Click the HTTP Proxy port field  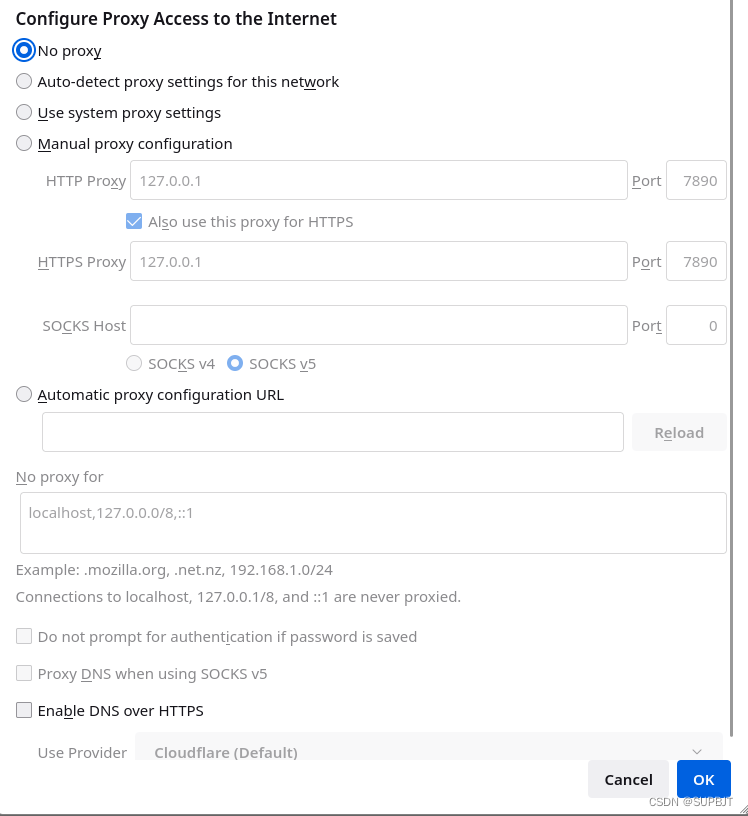696,181
